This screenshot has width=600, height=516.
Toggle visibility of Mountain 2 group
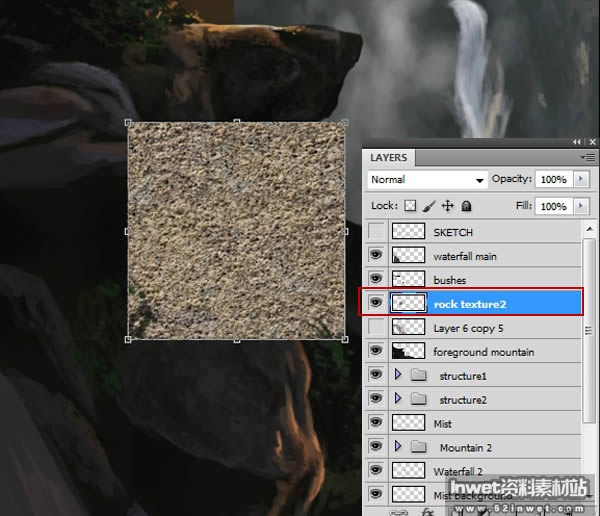tap(376, 446)
